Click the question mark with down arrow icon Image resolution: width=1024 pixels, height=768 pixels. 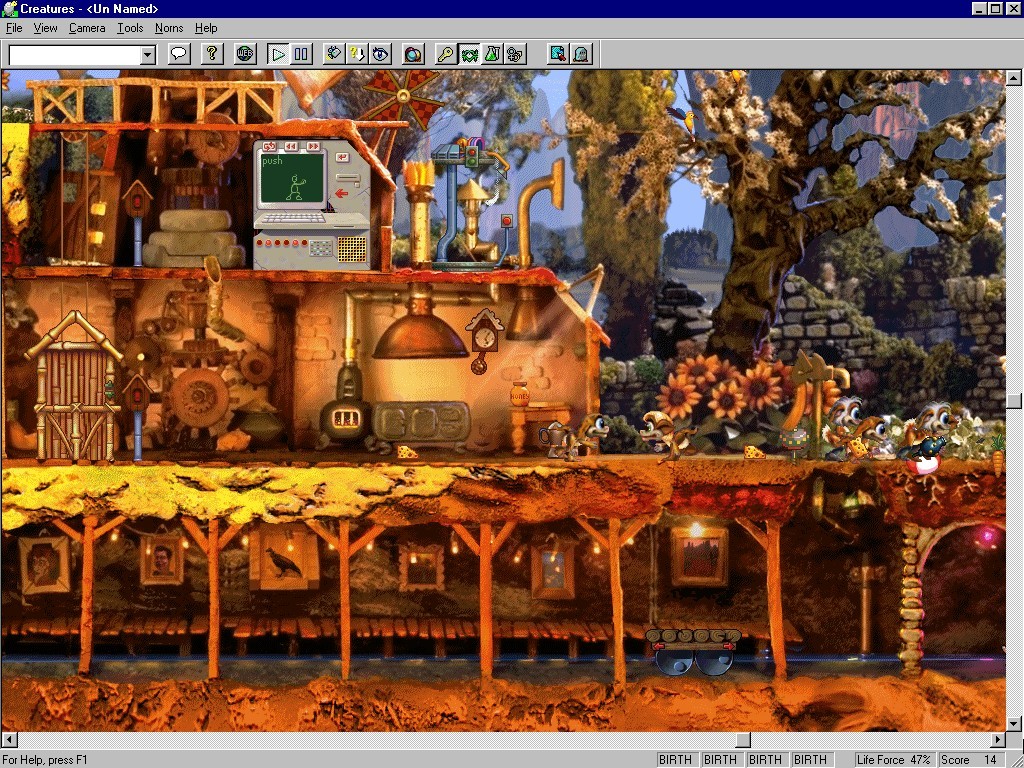[357, 54]
